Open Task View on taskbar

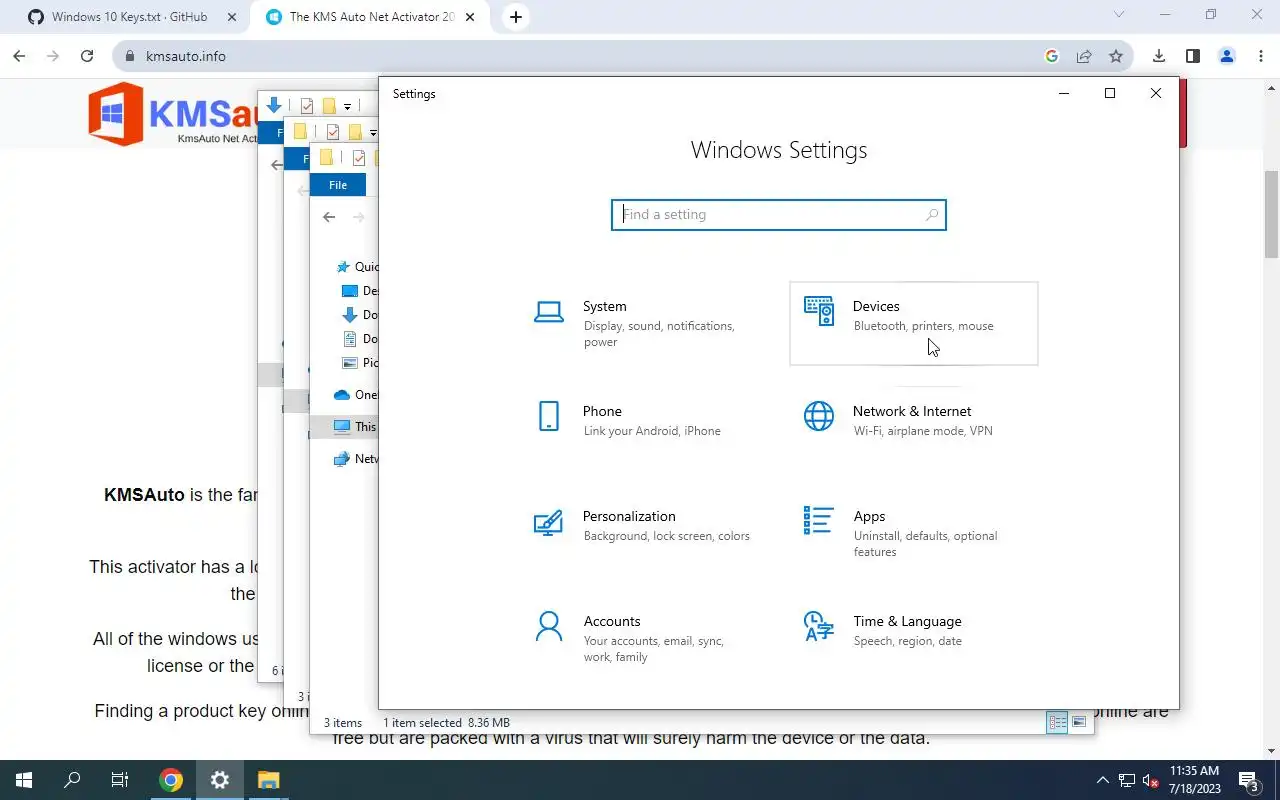(120, 780)
